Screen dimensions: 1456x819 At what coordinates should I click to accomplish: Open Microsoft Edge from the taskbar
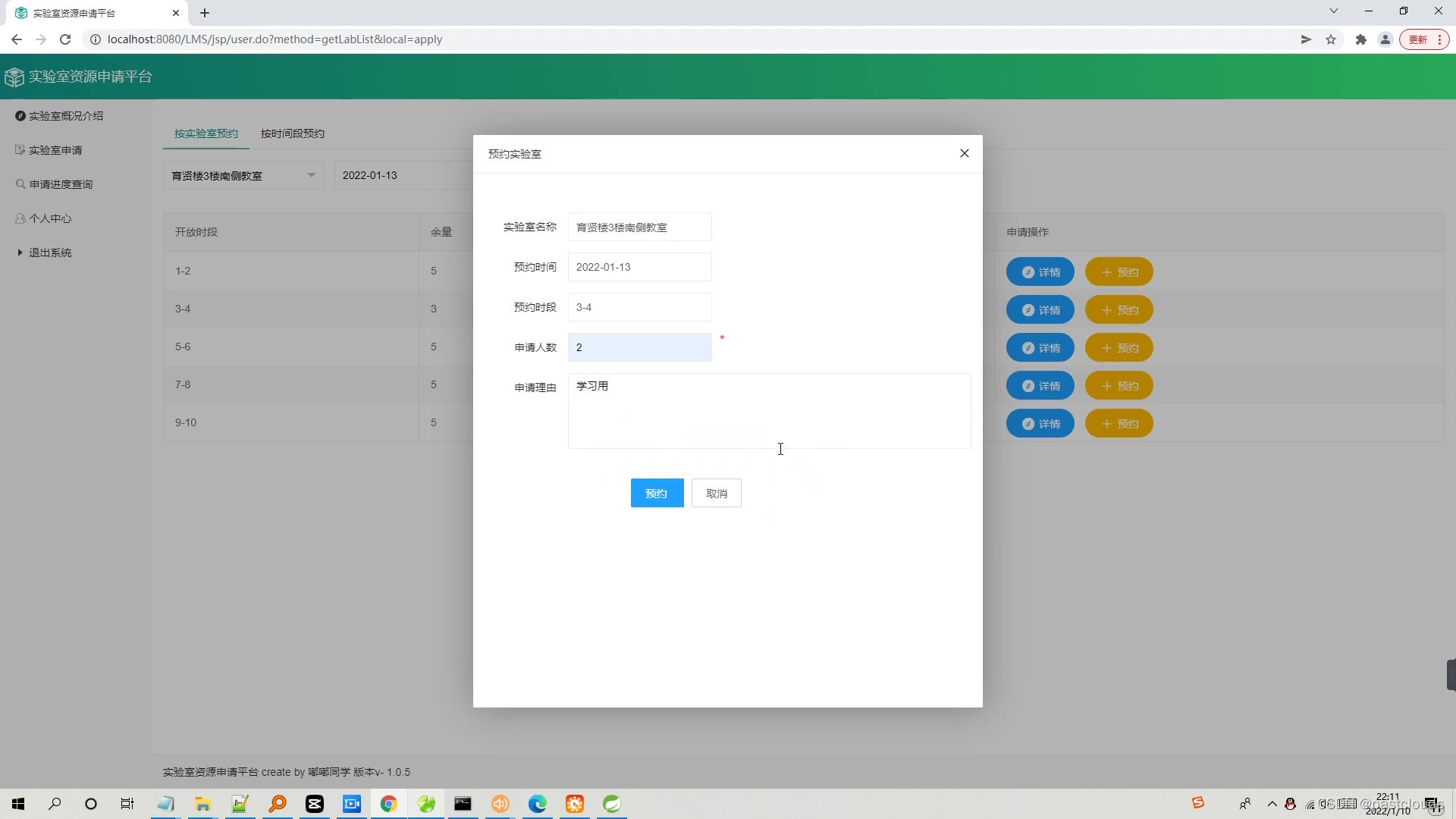[537, 804]
